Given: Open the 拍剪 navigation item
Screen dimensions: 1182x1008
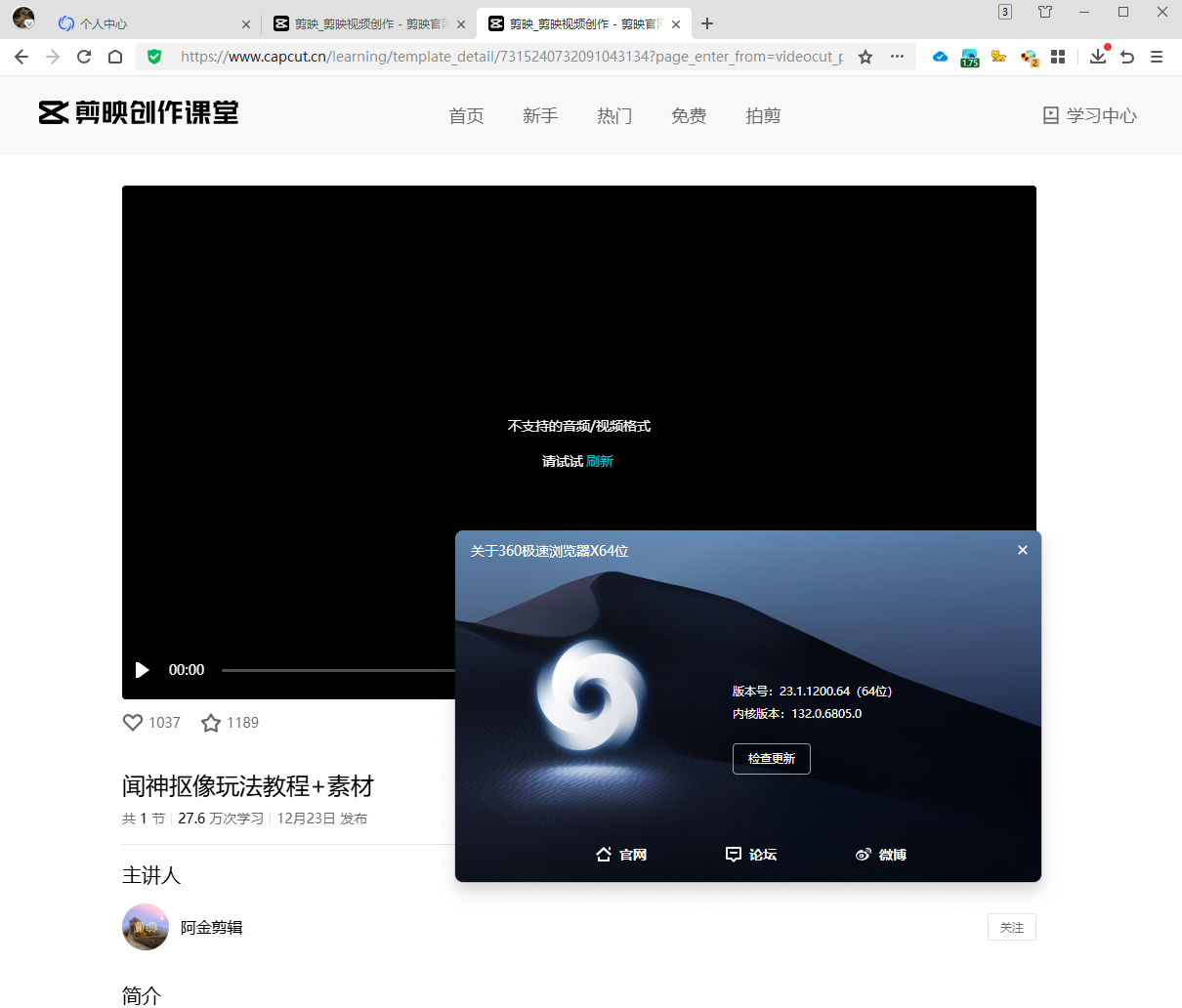Looking at the screenshot, I should [x=763, y=116].
